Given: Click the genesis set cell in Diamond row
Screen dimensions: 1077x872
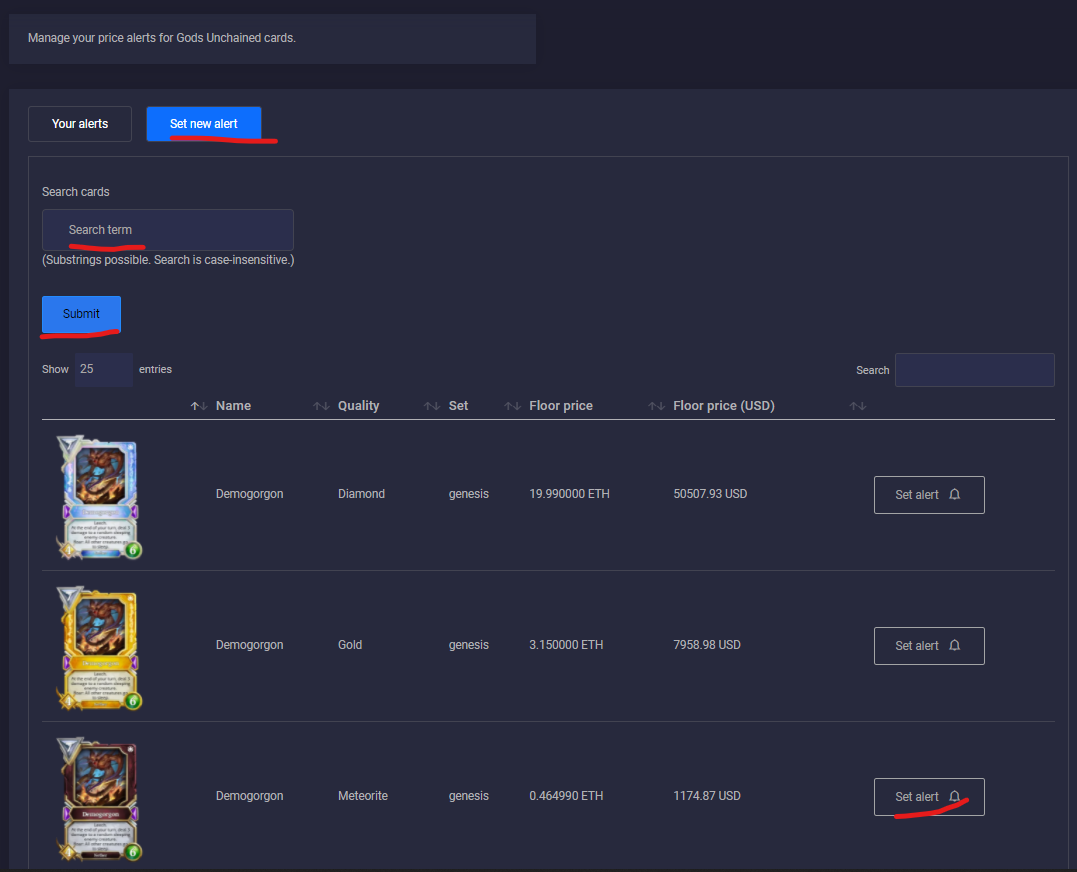Looking at the screenshot, I should 468,494.
